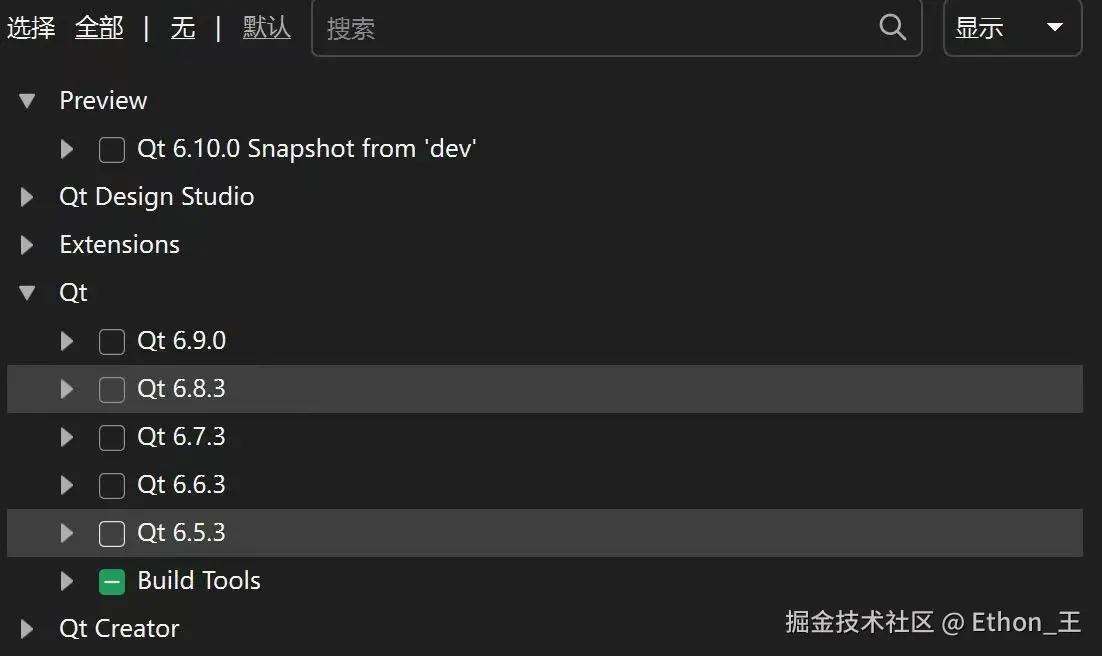The height and width of the screenshot is (656, 1102).
Task: Toggle the green Build Tools checkbox
Action: 112,581
